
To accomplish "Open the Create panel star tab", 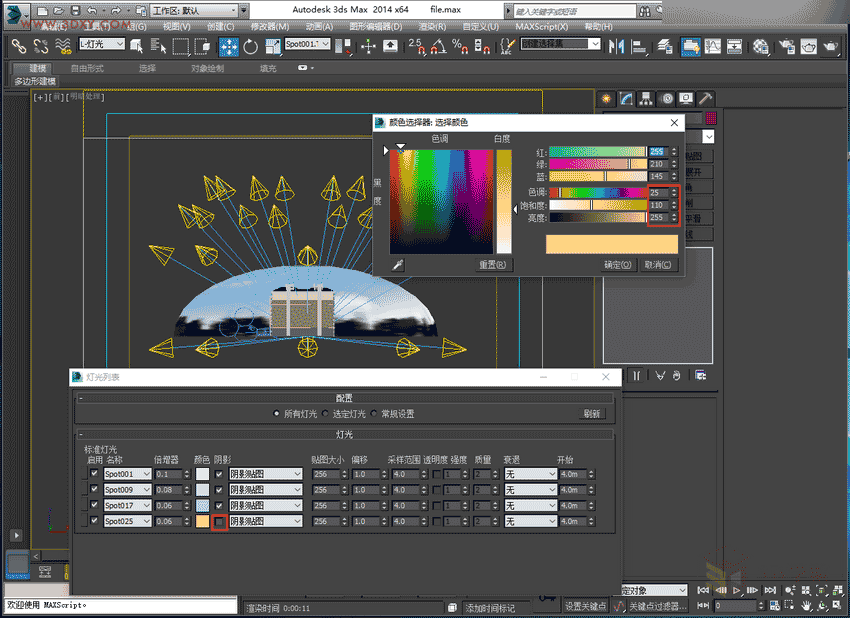I will pyautogui.click(x=606, y=98).
